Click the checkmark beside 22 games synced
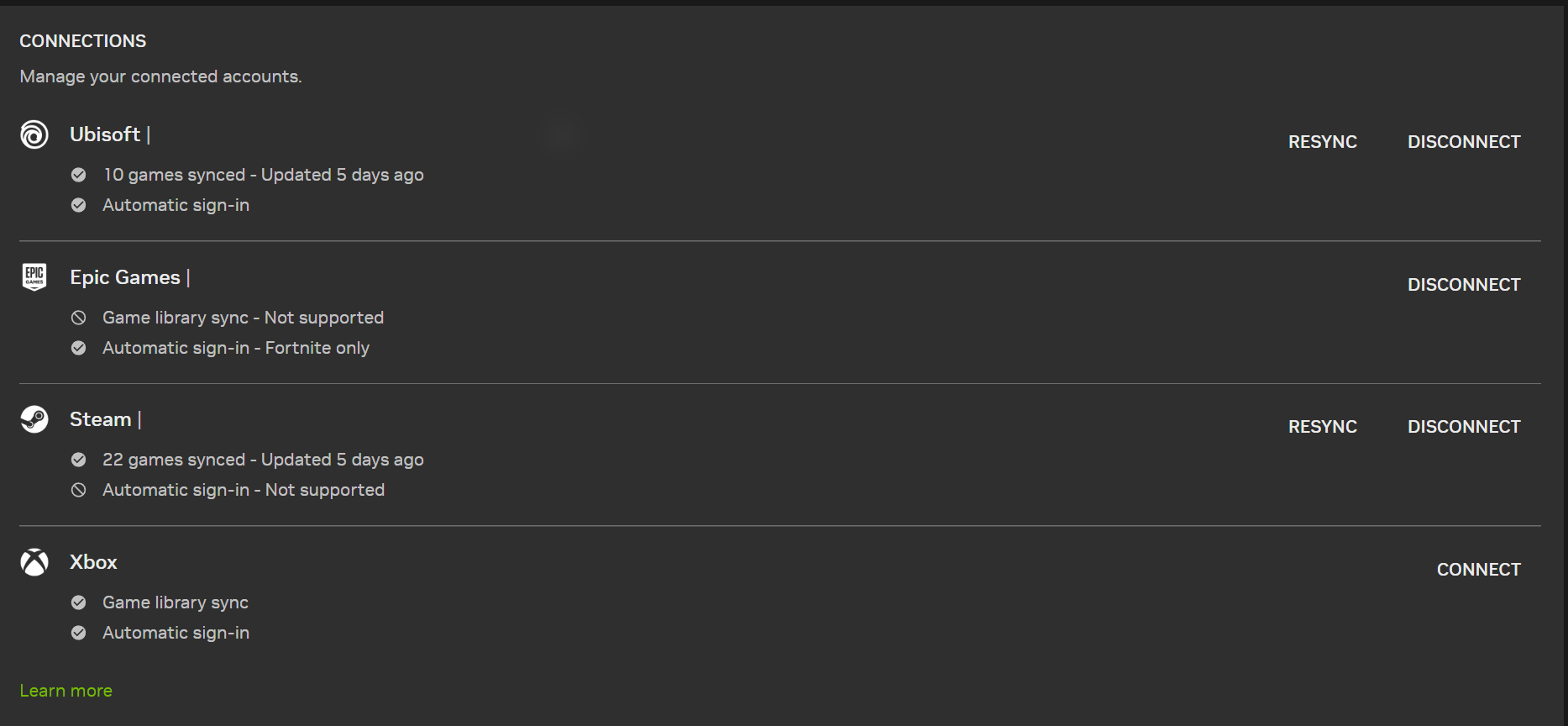Image resolution: width=1568 pixels, height=726 pixels. click(x=79, y=460)
